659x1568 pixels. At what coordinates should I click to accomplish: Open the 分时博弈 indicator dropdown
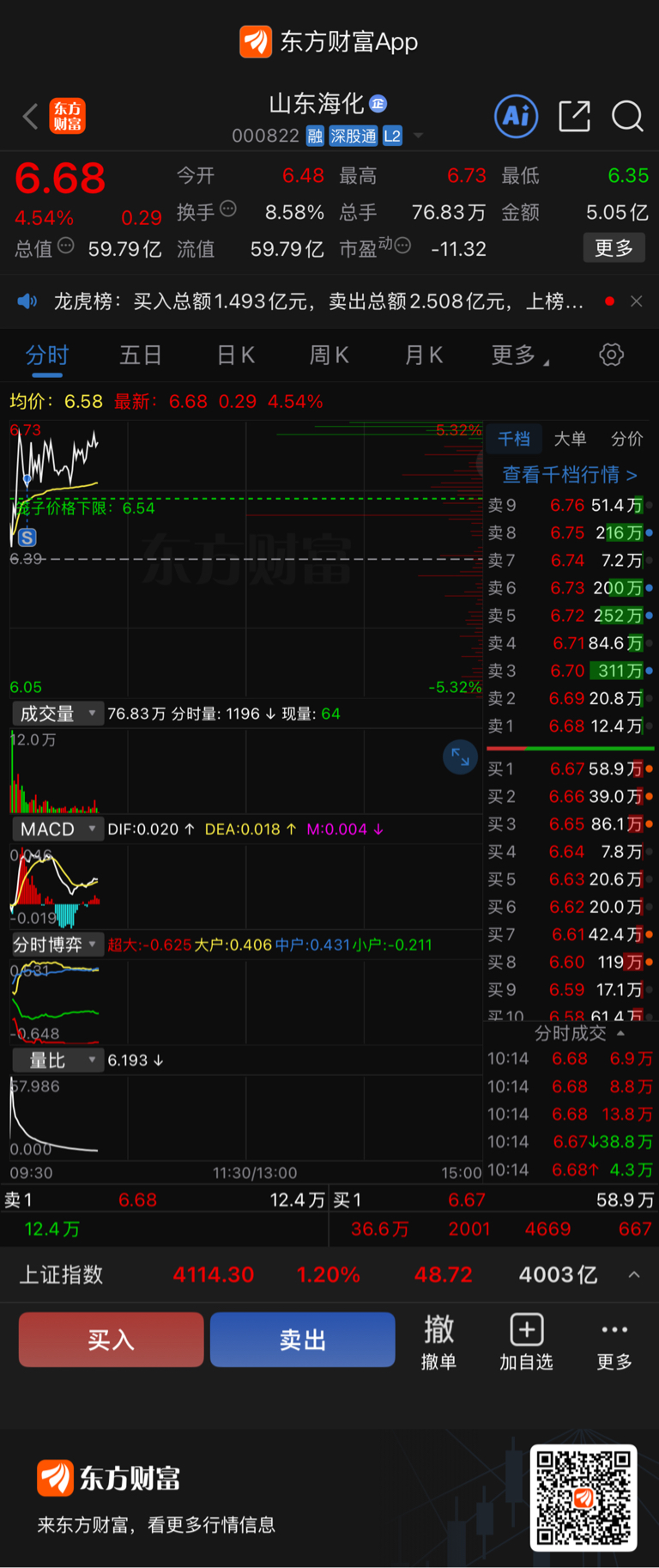pos(57,945)
